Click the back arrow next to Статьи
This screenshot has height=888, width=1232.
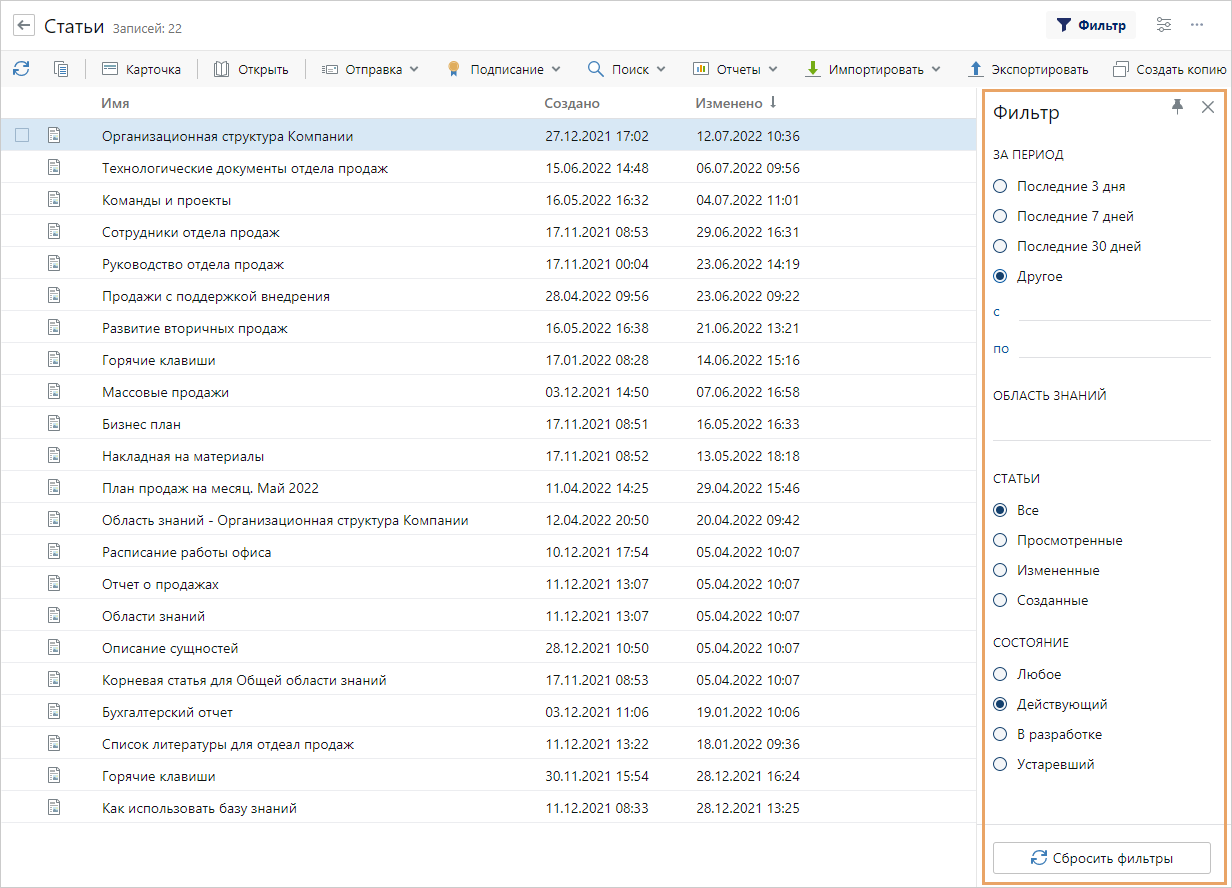pos(24,26)
